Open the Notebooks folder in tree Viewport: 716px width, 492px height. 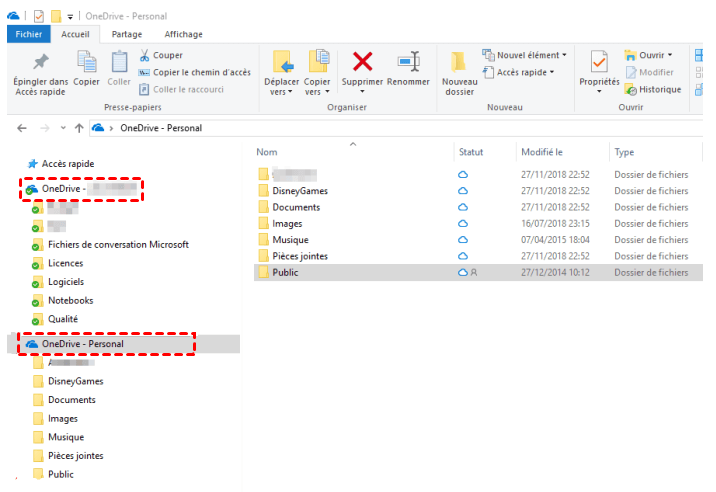(x=71, y=301)
